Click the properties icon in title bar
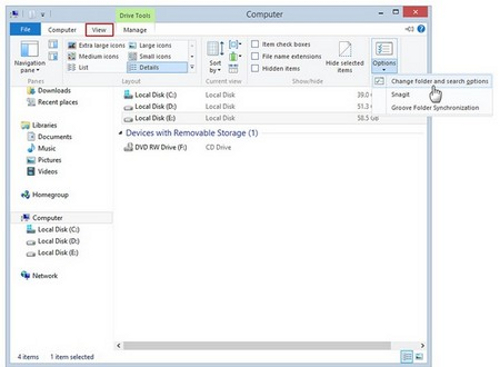This screenshot has width=500, height=367. click(x=31, y=14)
